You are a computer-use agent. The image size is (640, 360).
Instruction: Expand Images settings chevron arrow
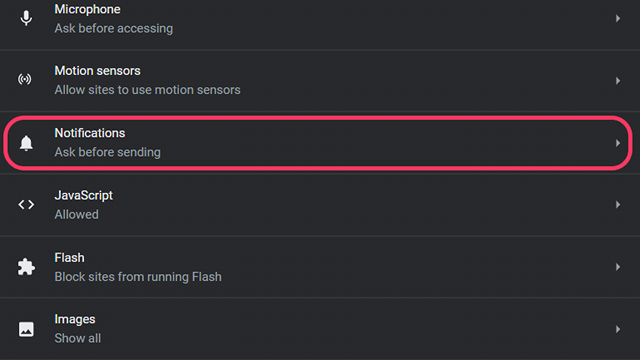[618, 329]
